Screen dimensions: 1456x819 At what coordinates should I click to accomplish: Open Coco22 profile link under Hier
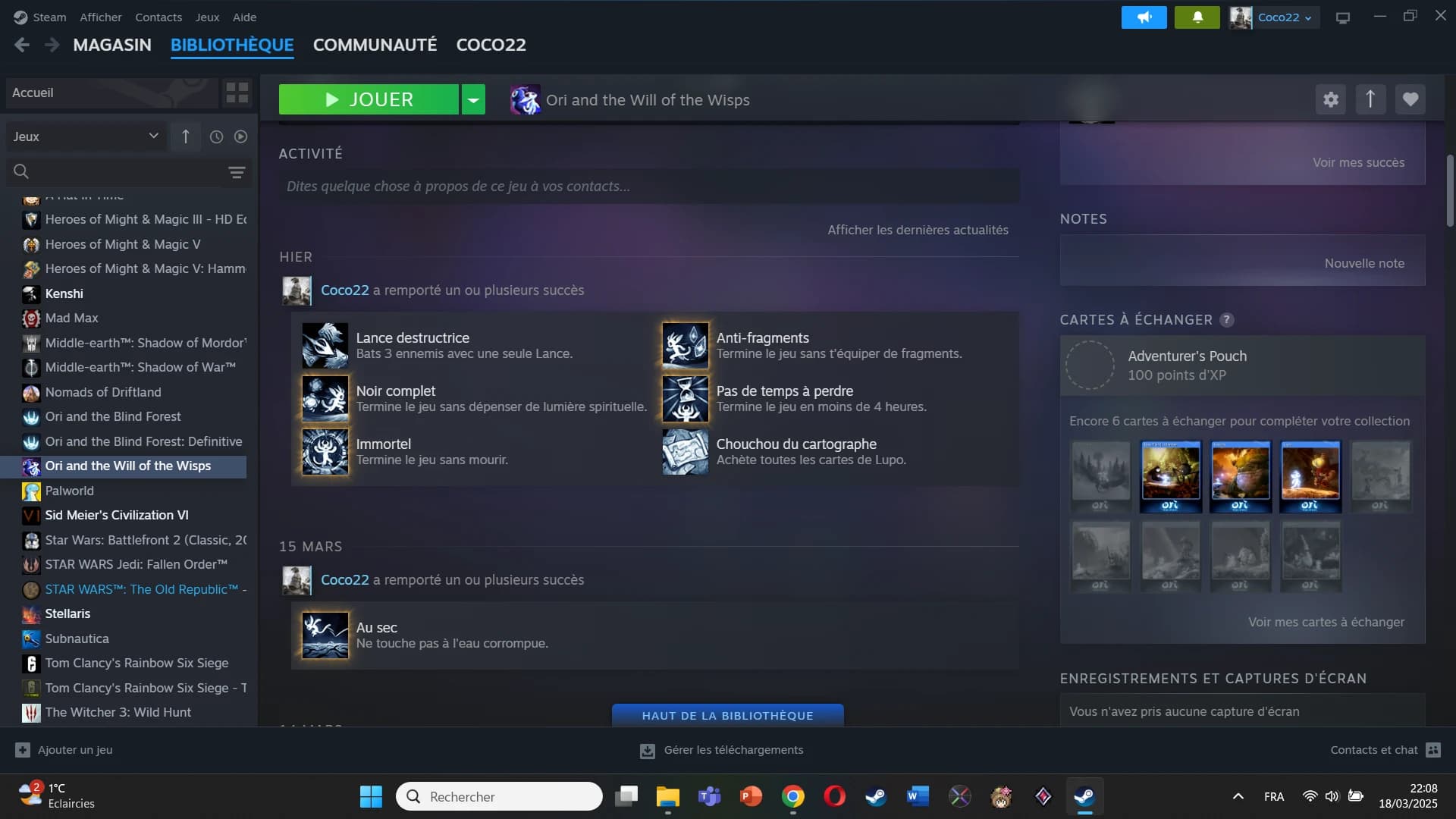coord(344,290)
